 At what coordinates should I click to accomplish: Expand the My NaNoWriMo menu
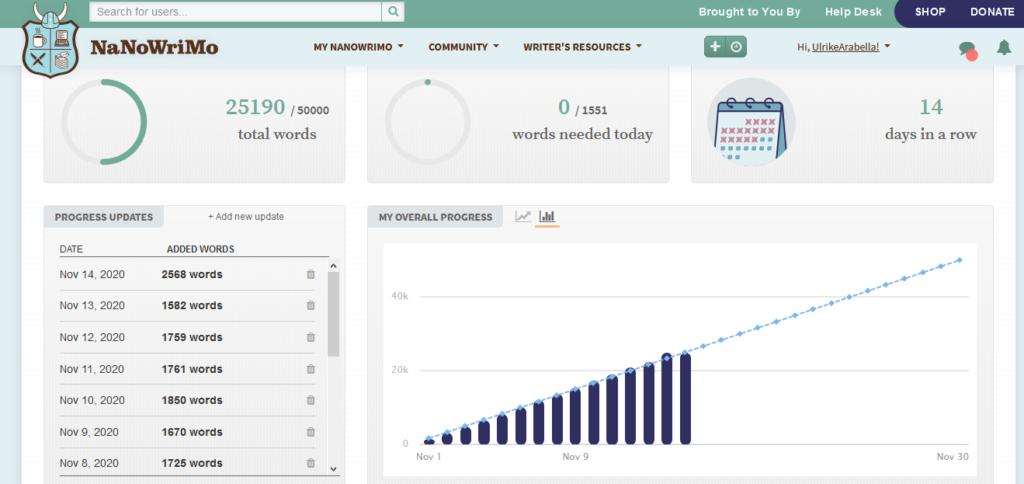point(359,47)
